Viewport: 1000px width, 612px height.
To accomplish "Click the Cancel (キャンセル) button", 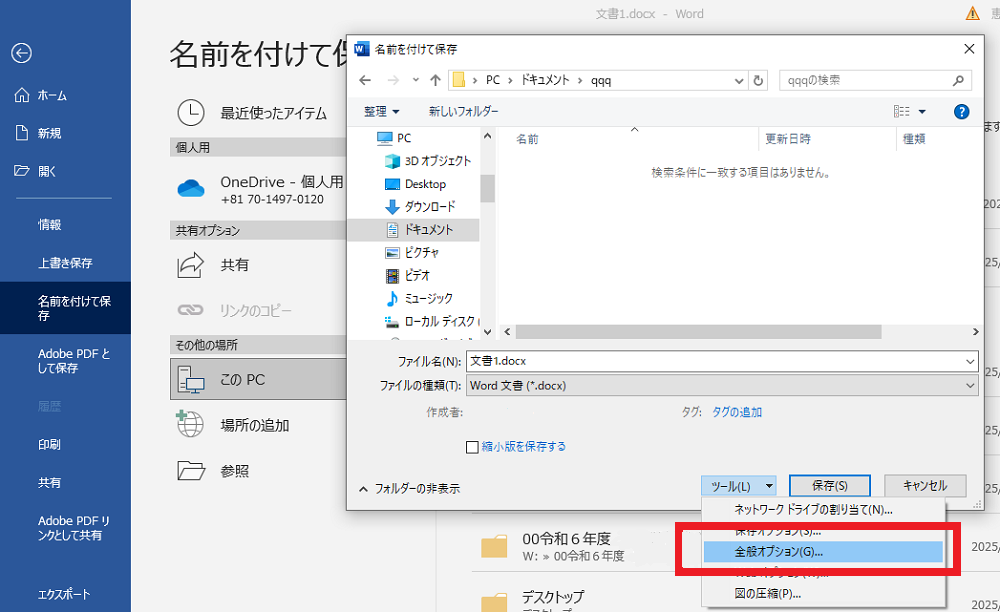I will [x=925, y=486].
